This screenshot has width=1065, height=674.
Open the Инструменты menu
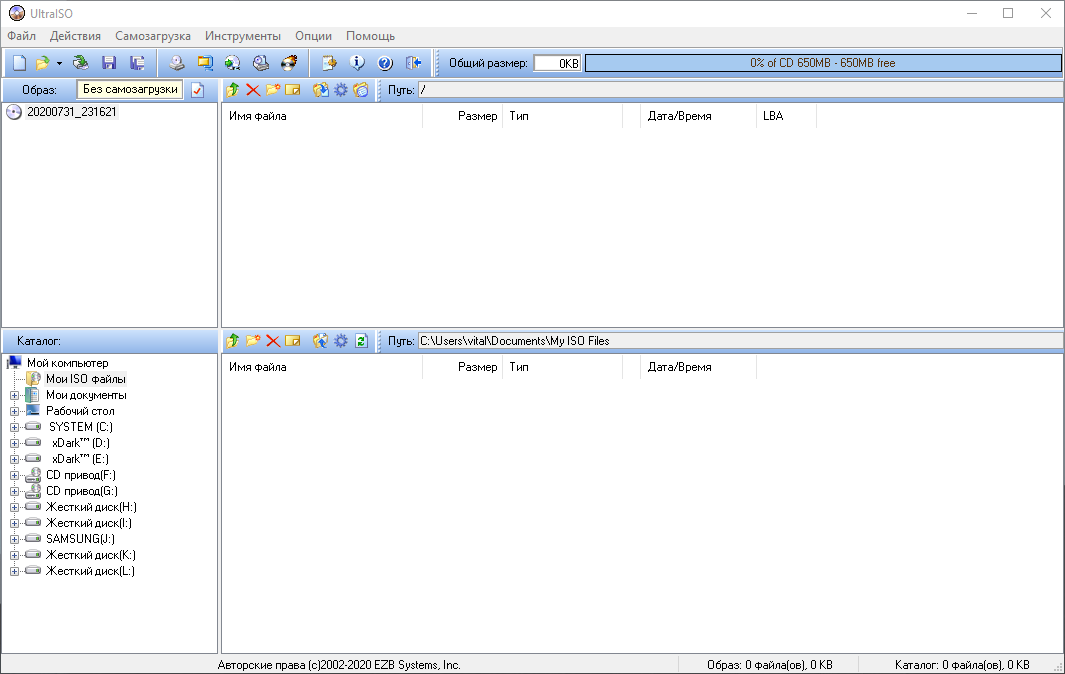click(x=242, y=36)
